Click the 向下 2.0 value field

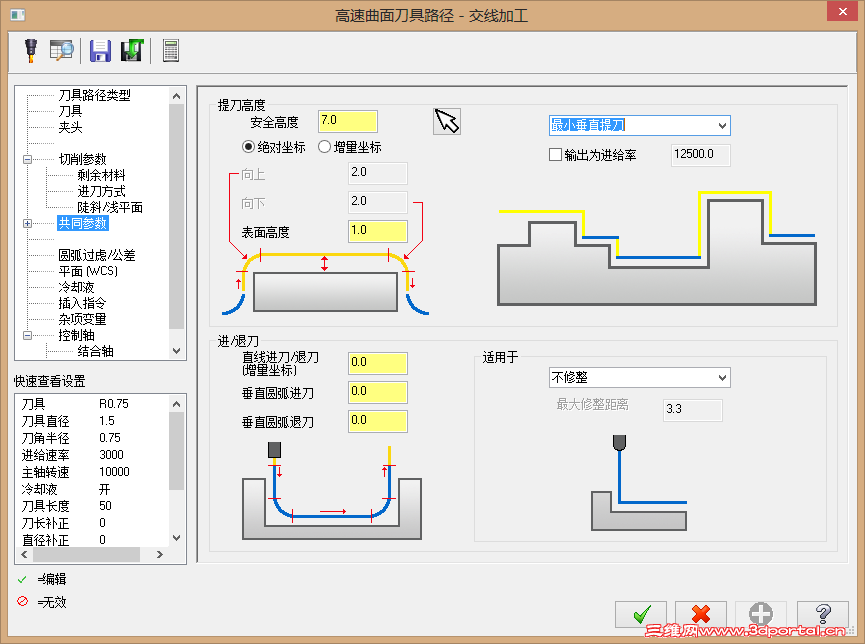[378, 202]
